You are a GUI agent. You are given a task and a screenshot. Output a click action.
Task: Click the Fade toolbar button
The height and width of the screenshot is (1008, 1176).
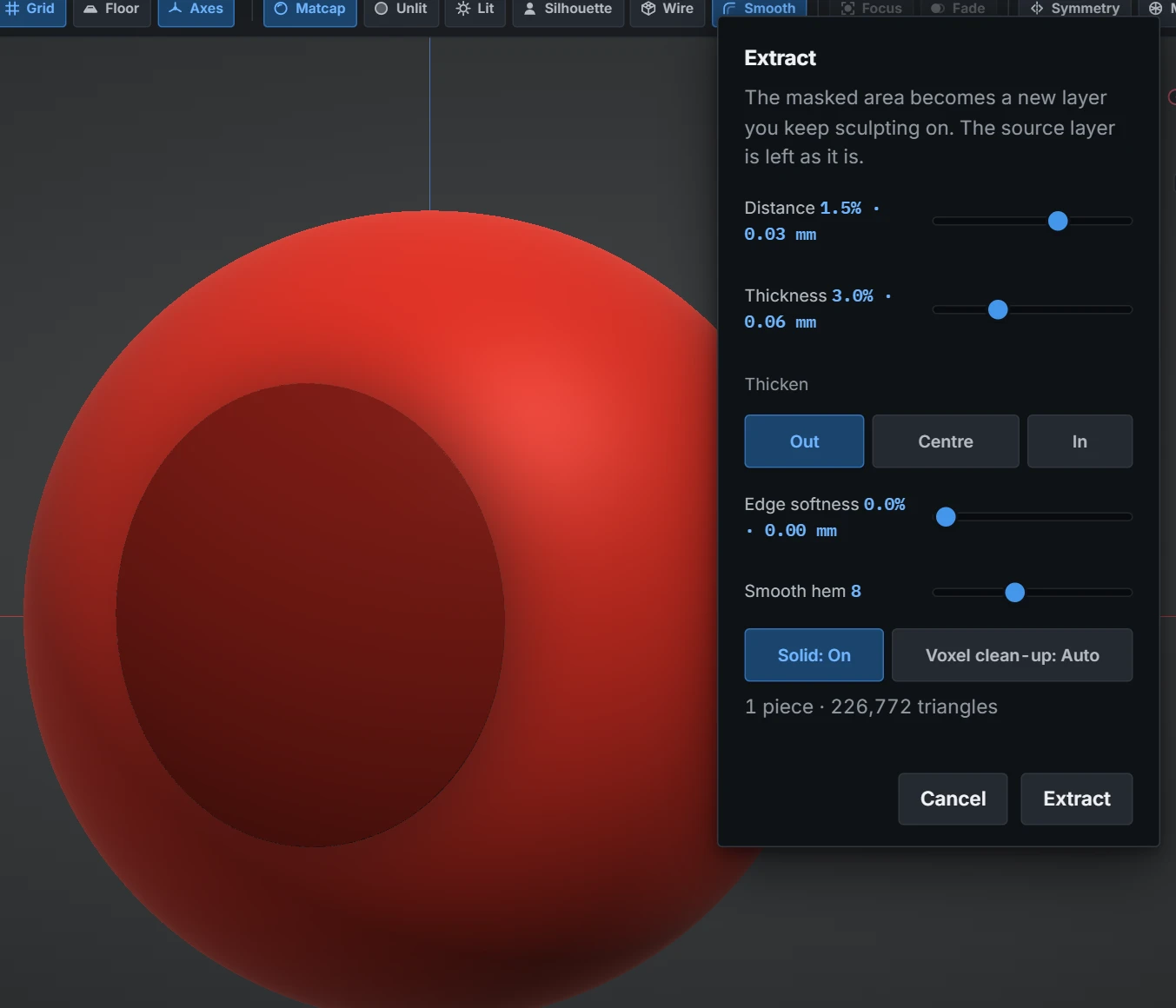[x=958, y=9]
